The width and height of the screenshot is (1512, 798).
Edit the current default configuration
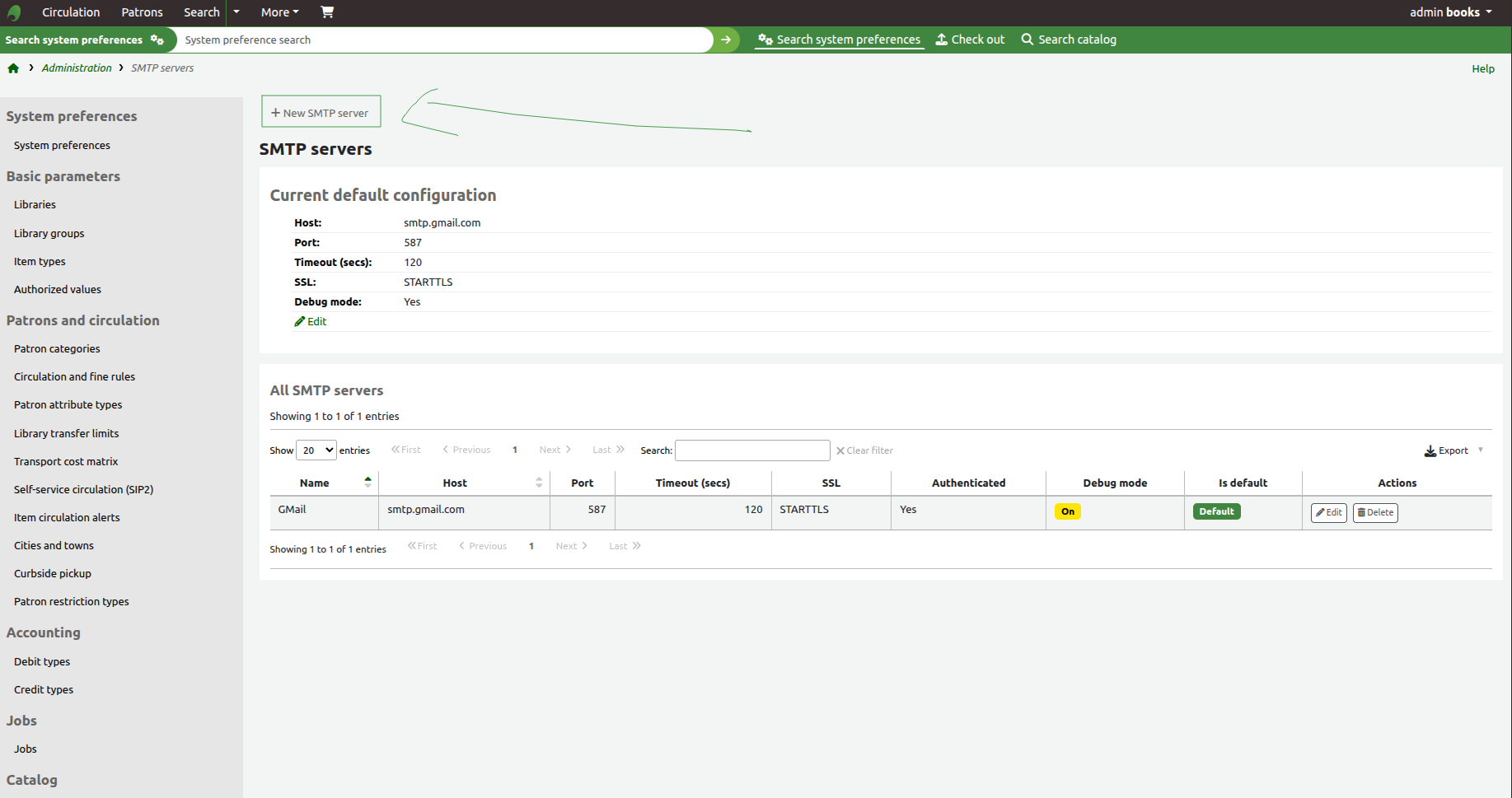pyautogui.click(x=311, y=321)
